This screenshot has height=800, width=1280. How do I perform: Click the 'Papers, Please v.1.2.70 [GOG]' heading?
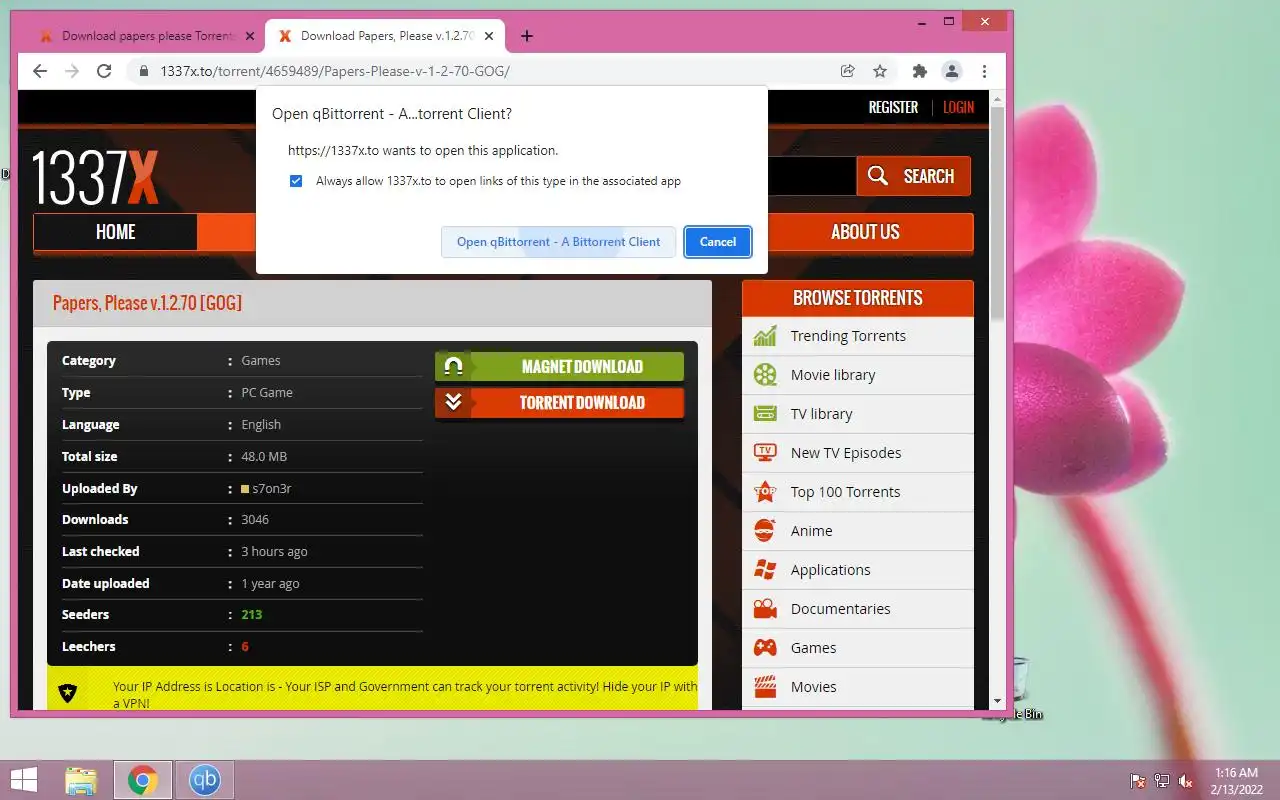coord(147,303)
